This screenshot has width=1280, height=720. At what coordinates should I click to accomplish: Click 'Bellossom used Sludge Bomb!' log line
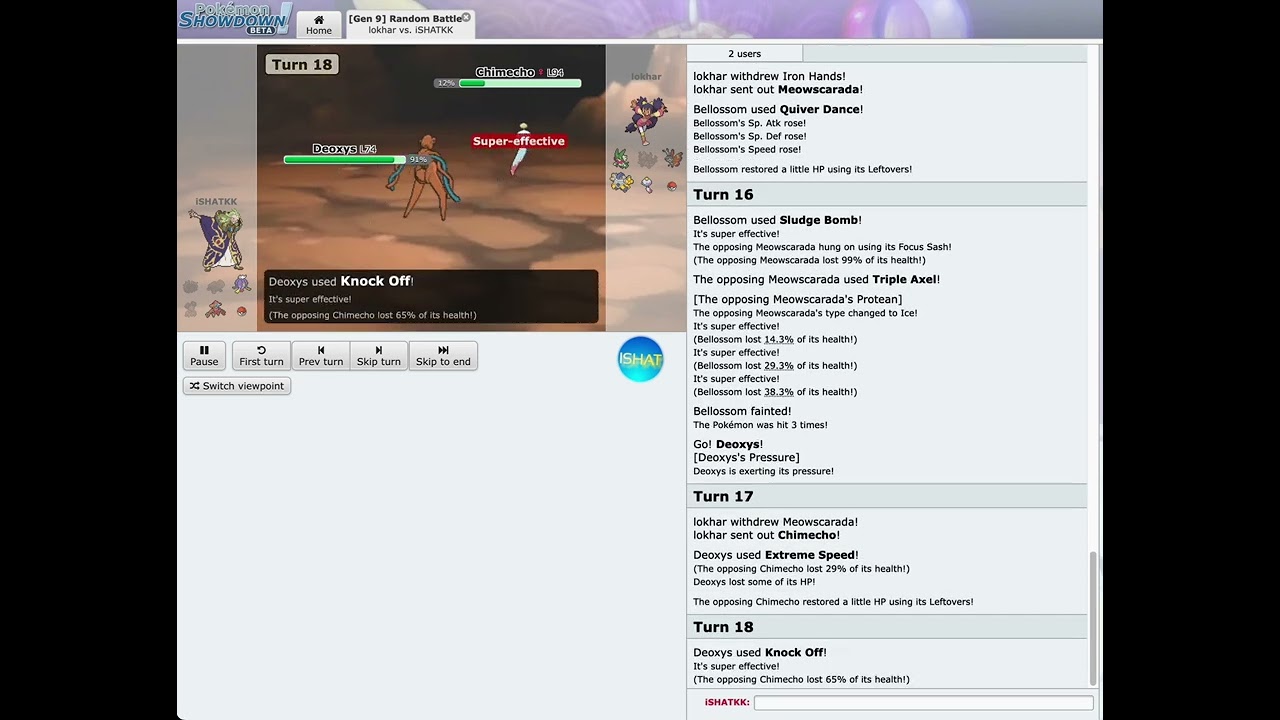tap(777, 220)
